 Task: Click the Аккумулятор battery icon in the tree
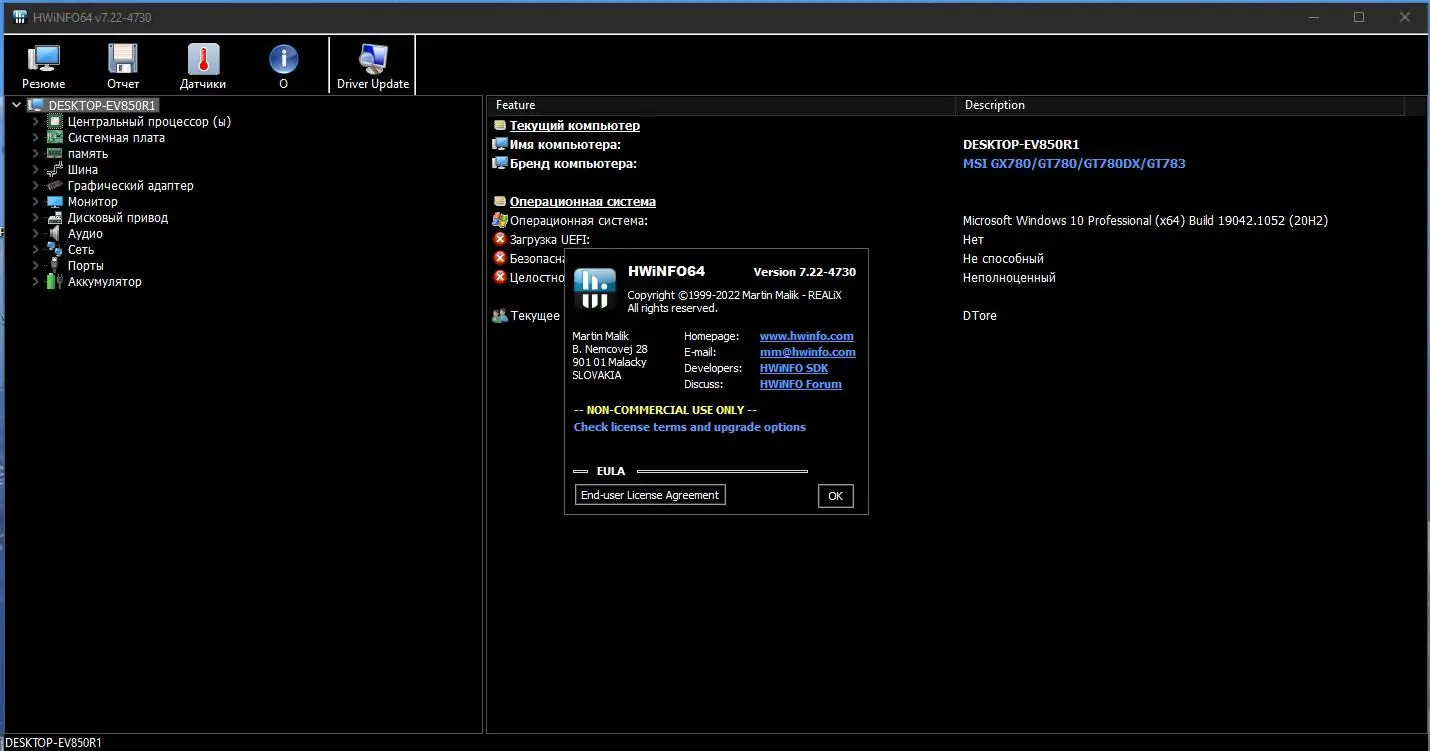[51, 281]
